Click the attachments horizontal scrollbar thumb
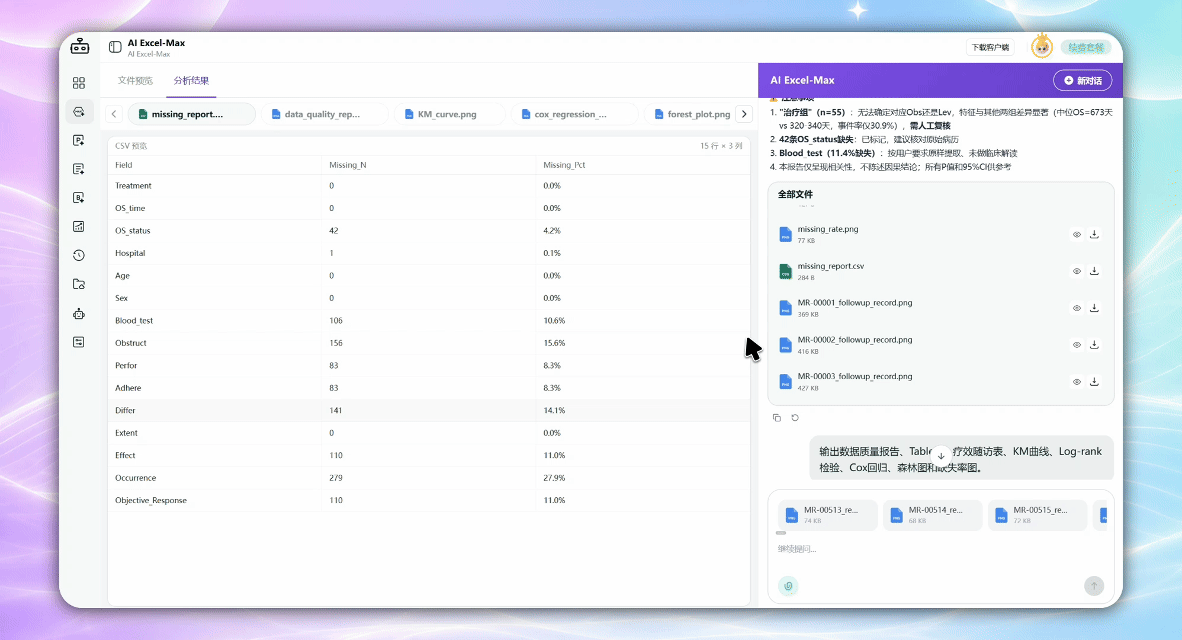The width and height of the screenshot is (1182, 640). pyautogui.click(x=781, y=533)
